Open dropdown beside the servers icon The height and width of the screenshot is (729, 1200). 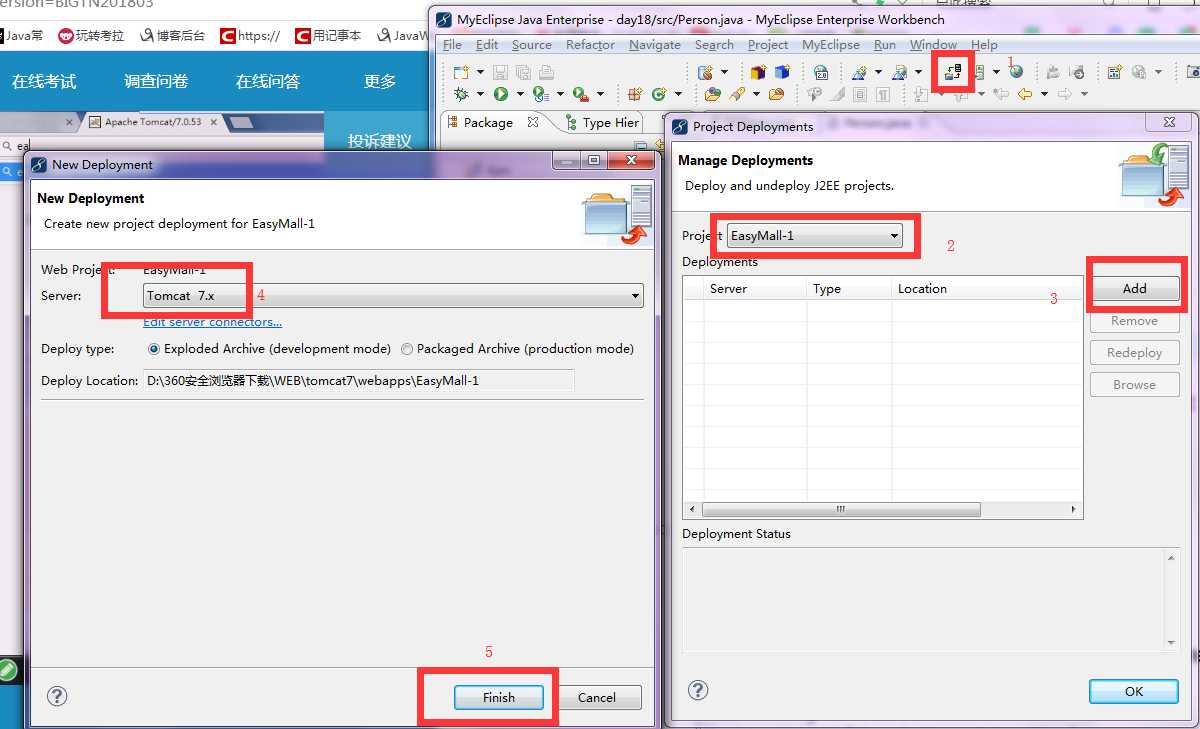(x=997, y=72)
